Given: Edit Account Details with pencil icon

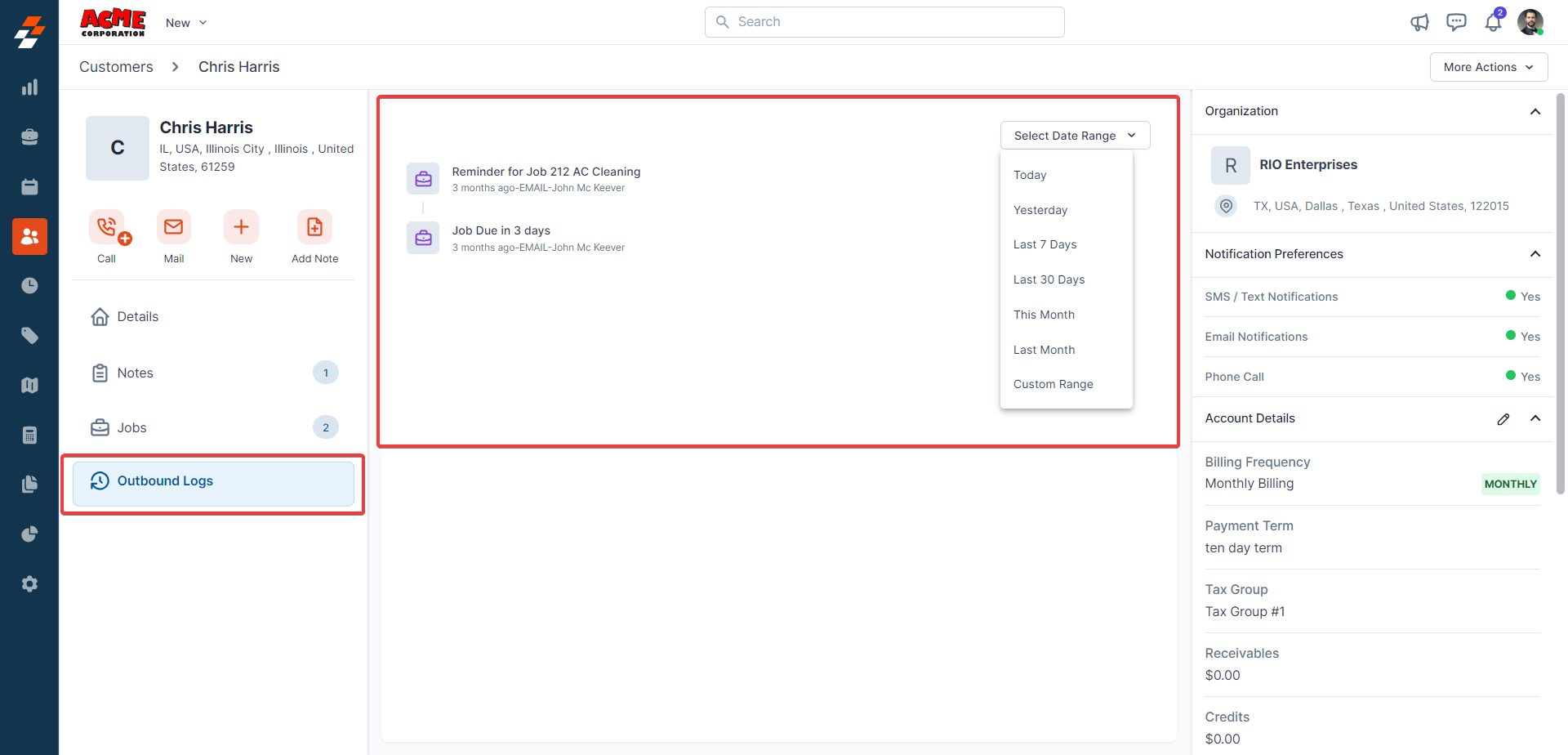Looking at the screenshot, I should 1503,419.
